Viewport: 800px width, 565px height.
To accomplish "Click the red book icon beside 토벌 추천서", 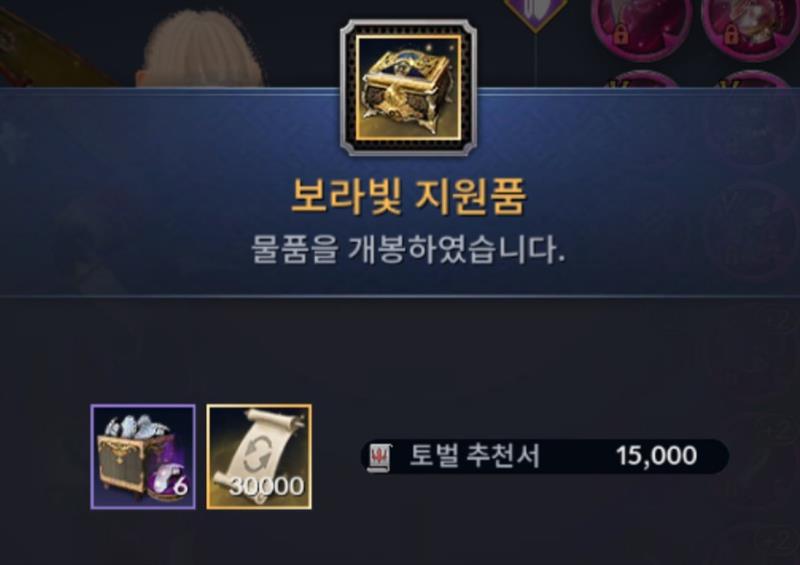I will point(380,457).
